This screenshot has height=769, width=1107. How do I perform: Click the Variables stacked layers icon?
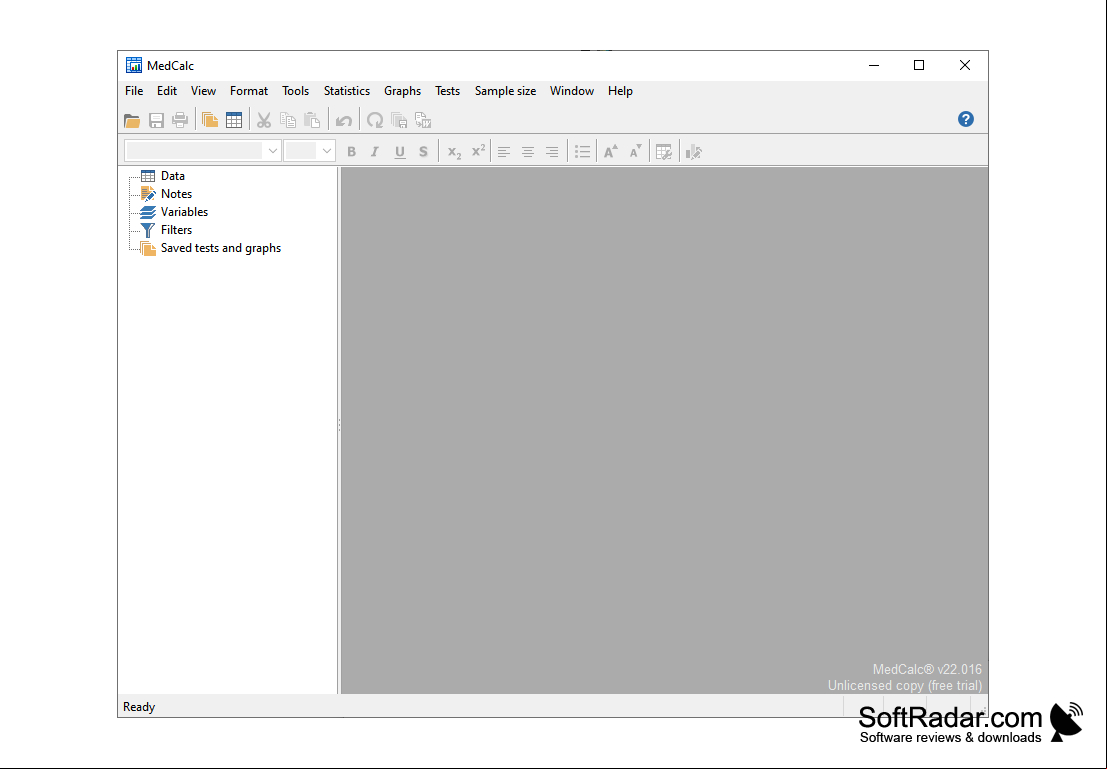tap(148, 212)
